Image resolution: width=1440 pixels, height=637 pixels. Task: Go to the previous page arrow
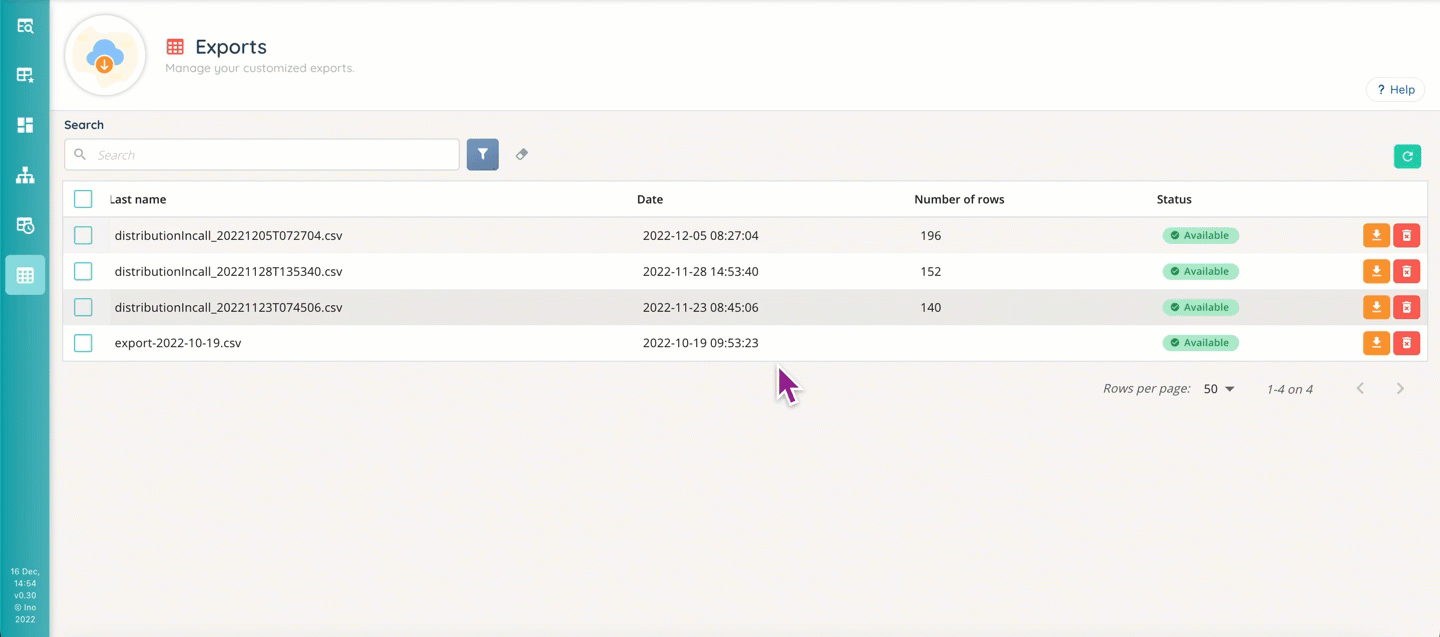pos(1360,389)
